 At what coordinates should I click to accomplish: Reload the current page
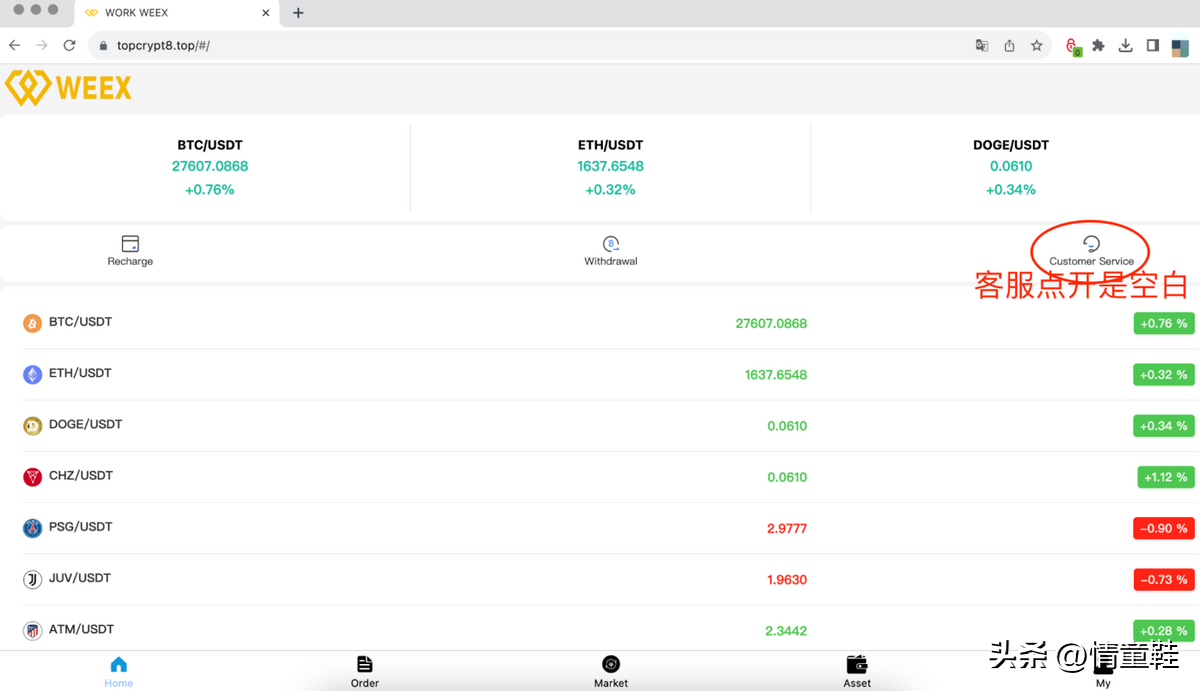69,46
